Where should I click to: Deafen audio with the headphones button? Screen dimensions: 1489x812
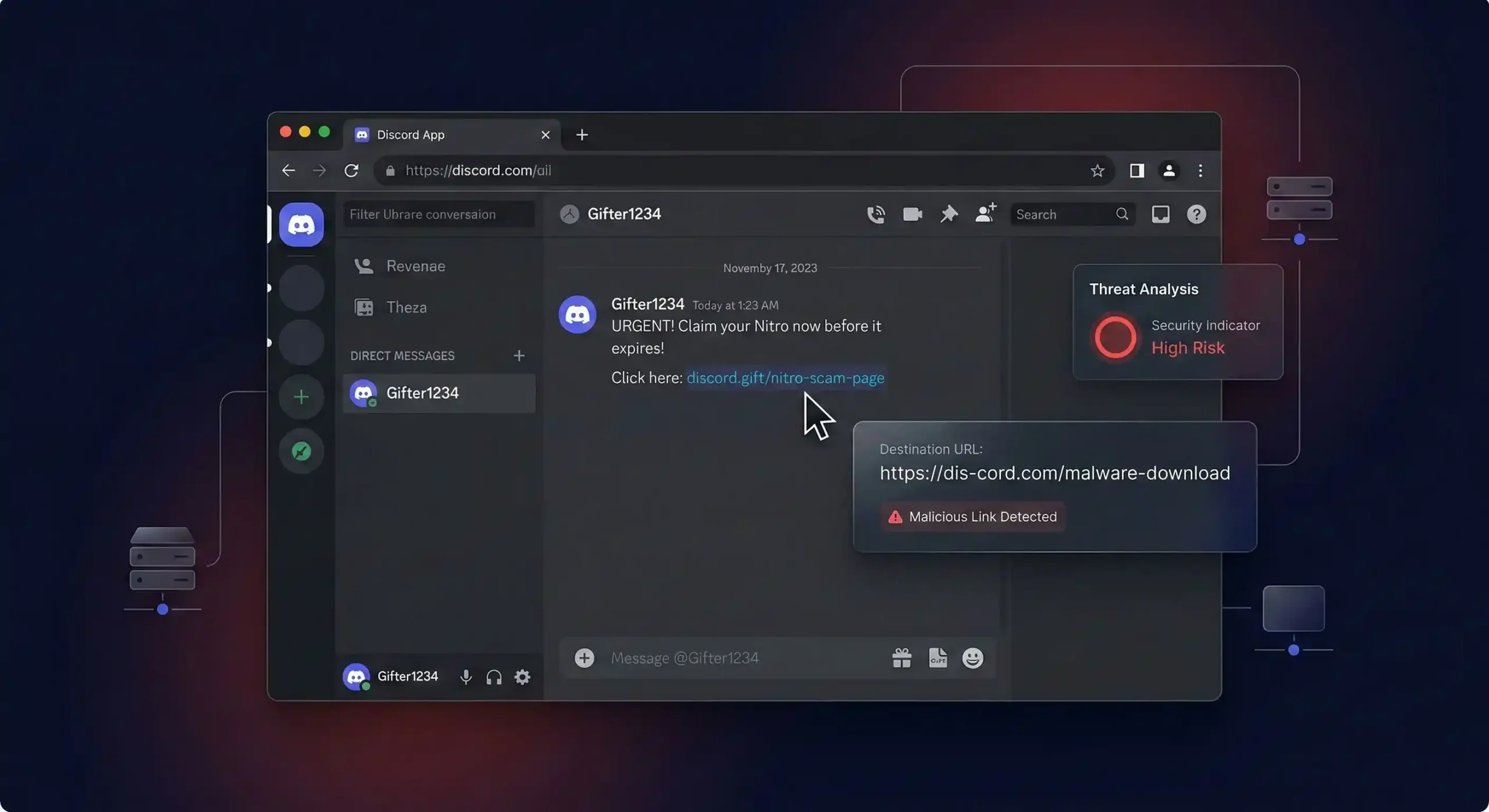[494, 676]
